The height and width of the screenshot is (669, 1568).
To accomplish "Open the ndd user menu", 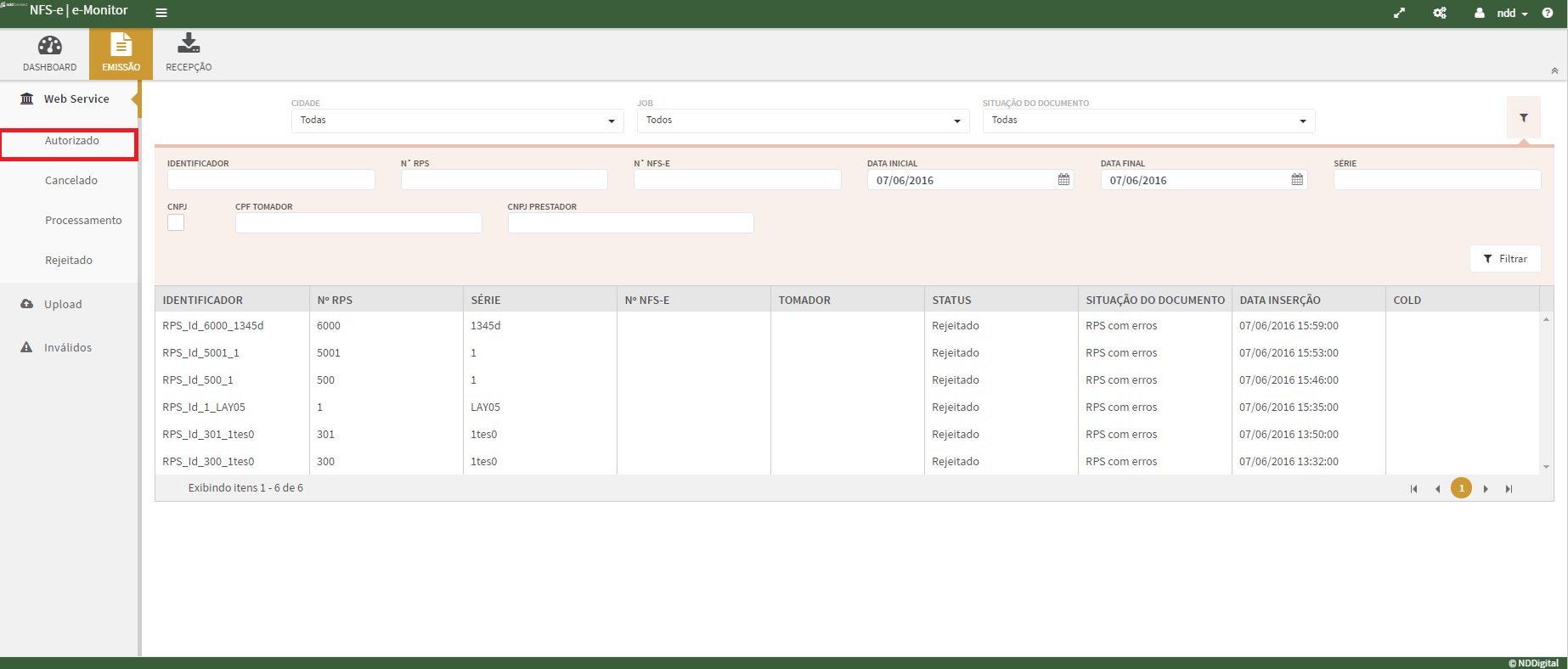I will coord(1506,13).
